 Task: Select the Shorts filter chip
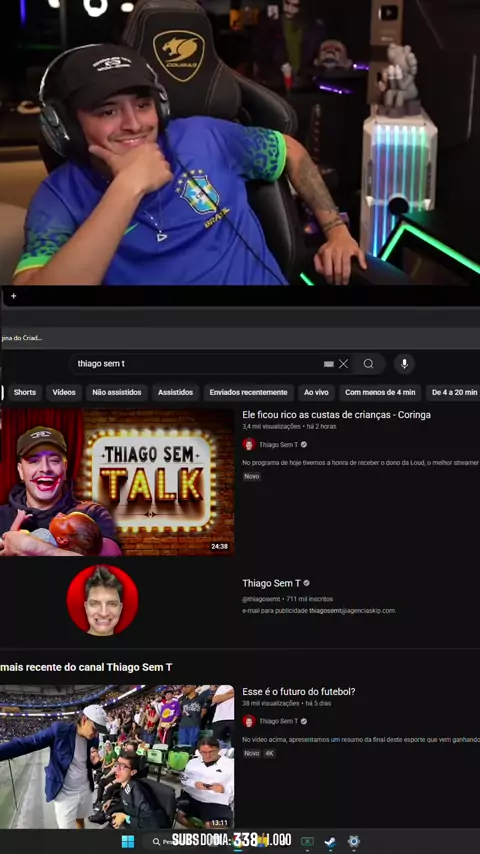point(25,392)
